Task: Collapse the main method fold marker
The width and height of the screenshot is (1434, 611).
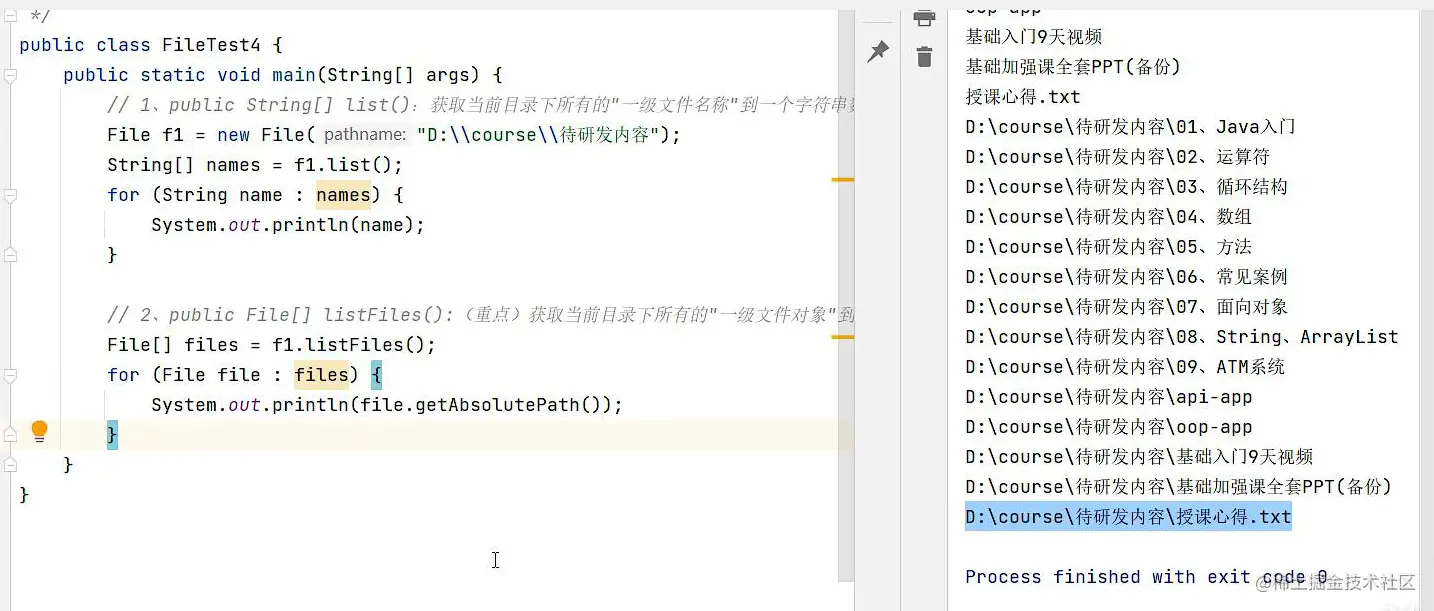Action: pyautogui.click(x=10, y=75)
